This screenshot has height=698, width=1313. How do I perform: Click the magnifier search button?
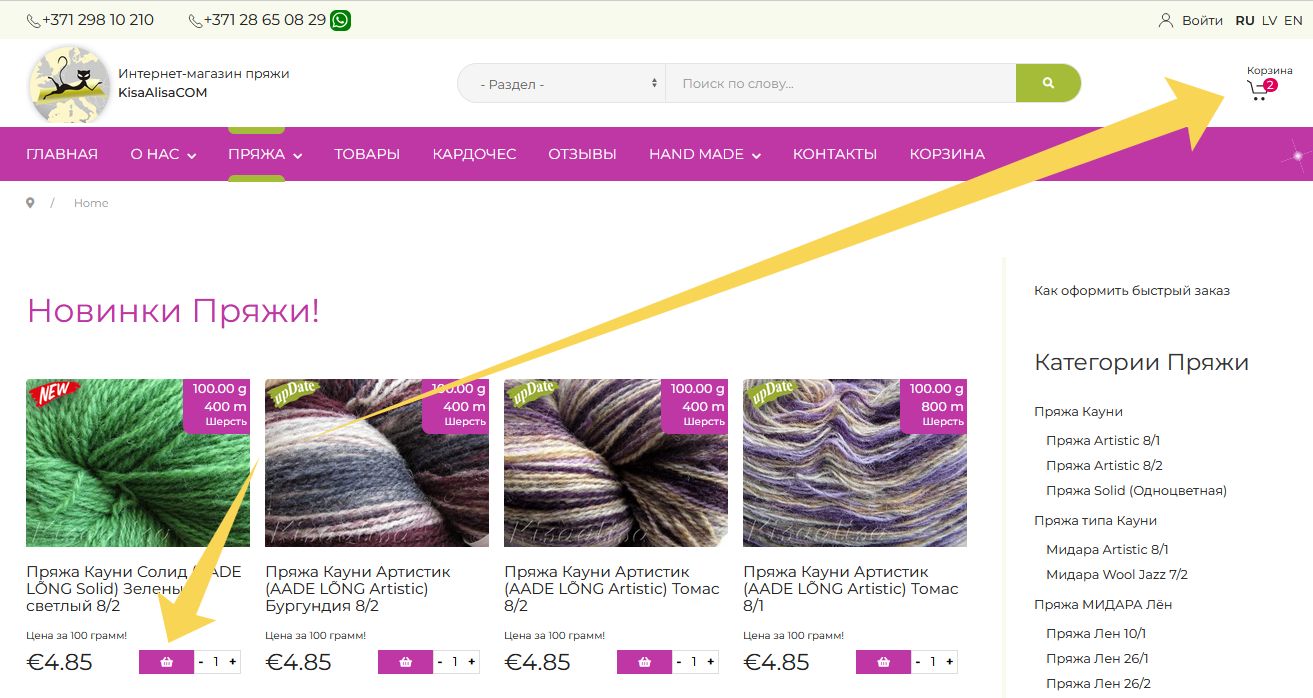1048,83
